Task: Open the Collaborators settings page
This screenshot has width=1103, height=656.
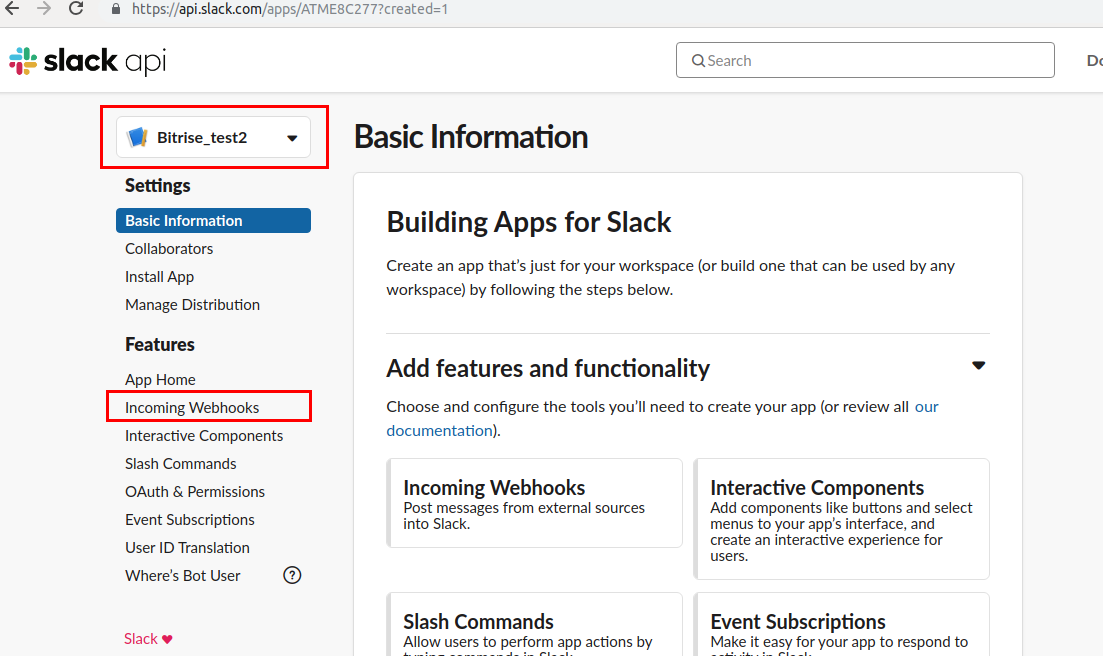Action: pyautogui.click(x=169, y=249)
